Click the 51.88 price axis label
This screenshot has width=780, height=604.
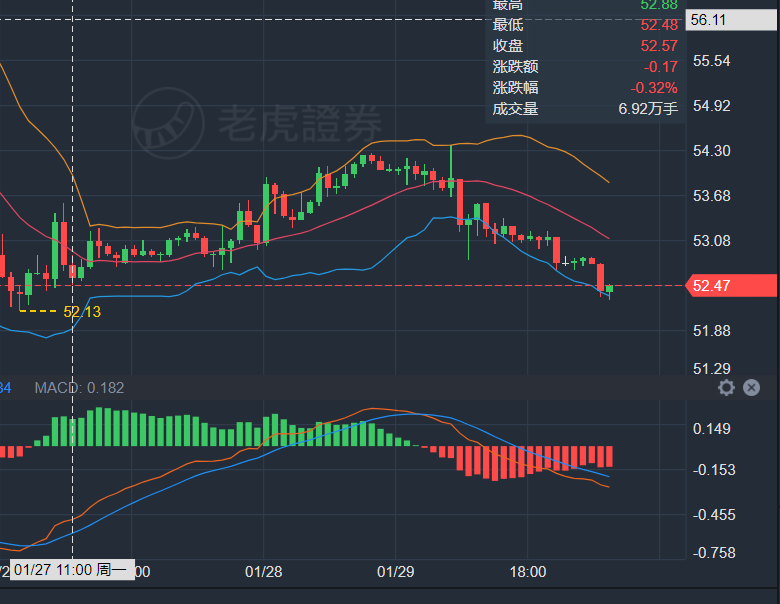click(x=712, y=330)
